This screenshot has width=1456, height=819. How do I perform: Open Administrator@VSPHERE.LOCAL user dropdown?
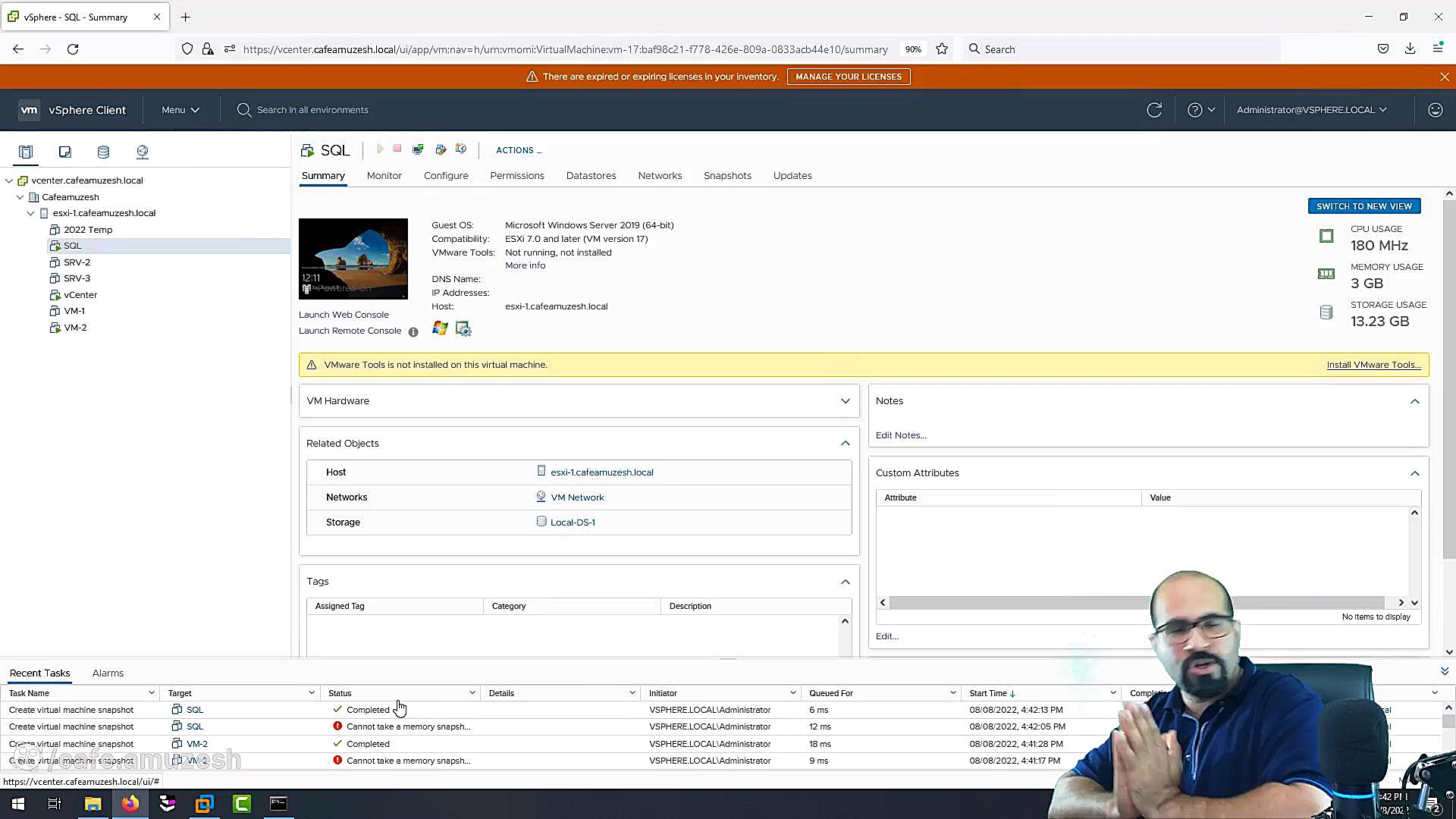(x=1311, y=110)
